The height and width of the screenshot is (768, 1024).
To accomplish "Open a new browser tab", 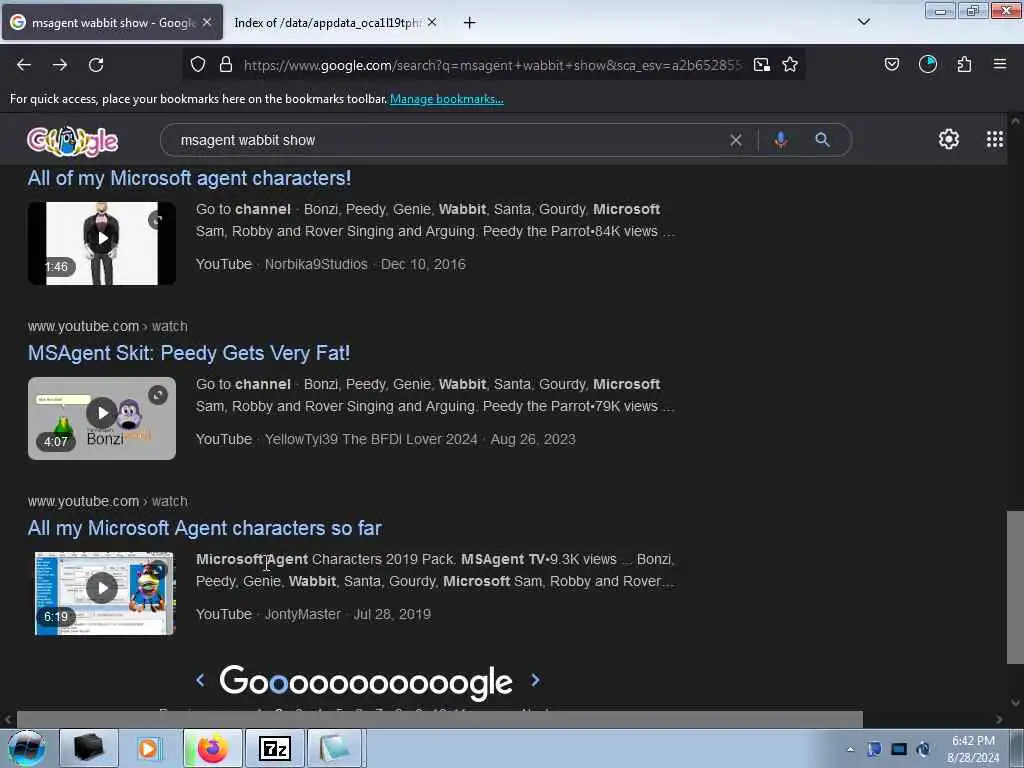I will (x=469, y=23).
